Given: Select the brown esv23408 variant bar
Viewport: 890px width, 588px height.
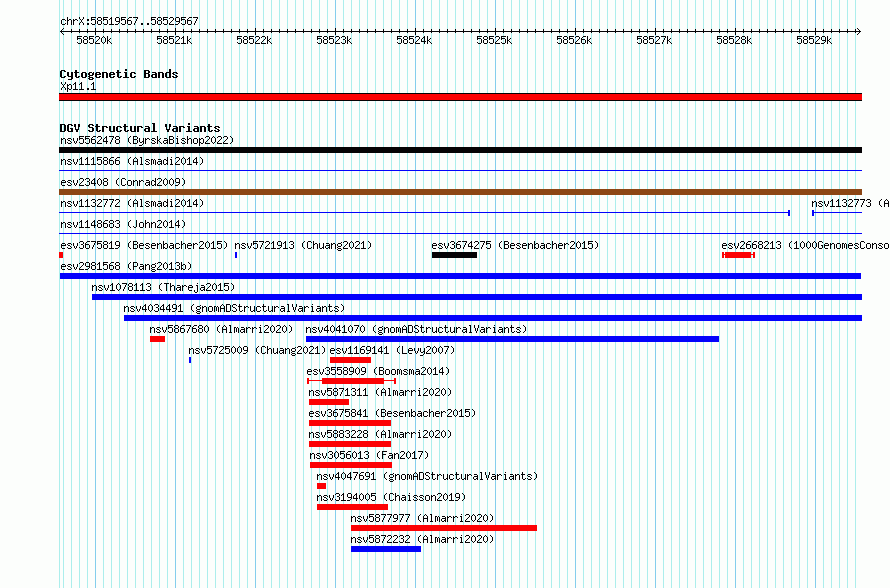Looking at the screenshot, I should tap(460, 192).
